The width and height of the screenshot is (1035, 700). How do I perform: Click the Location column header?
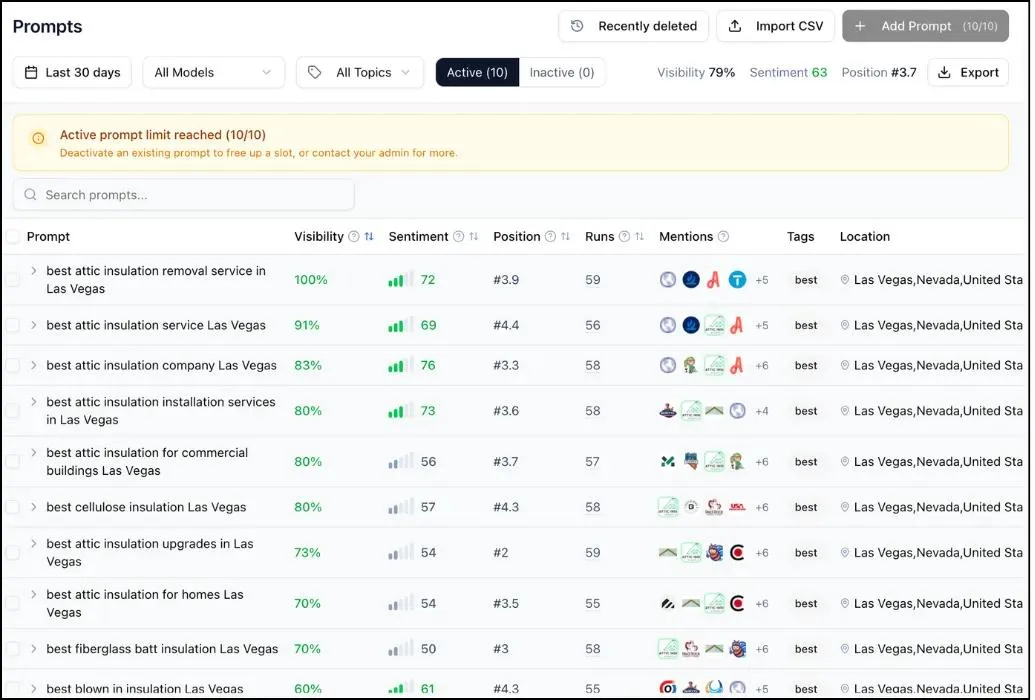coord(865,236)
